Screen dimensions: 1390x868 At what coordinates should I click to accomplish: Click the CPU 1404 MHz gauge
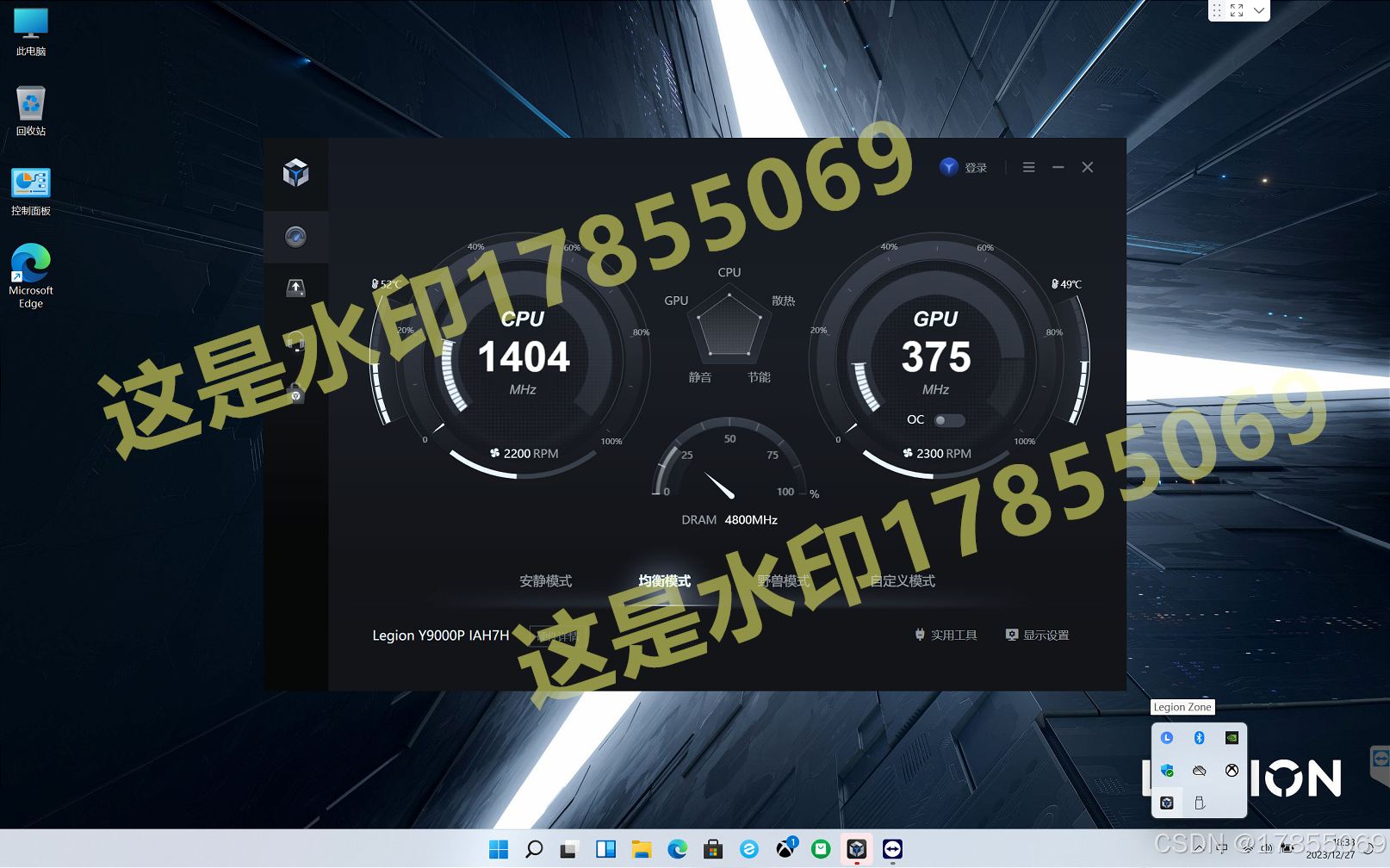coord(523,355)
